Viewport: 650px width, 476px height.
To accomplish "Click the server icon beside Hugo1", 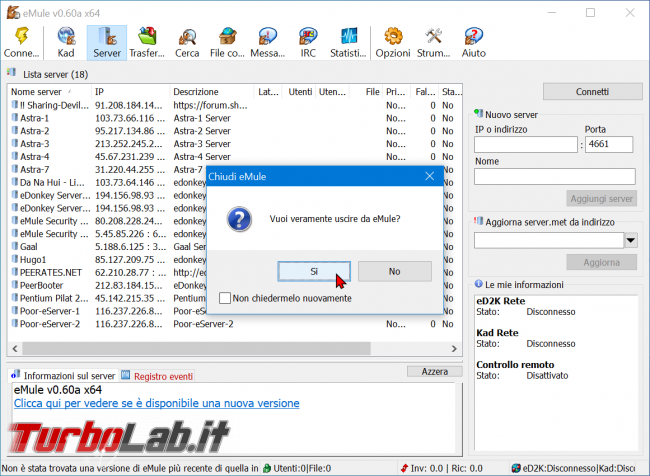I will tap(15, 259).
